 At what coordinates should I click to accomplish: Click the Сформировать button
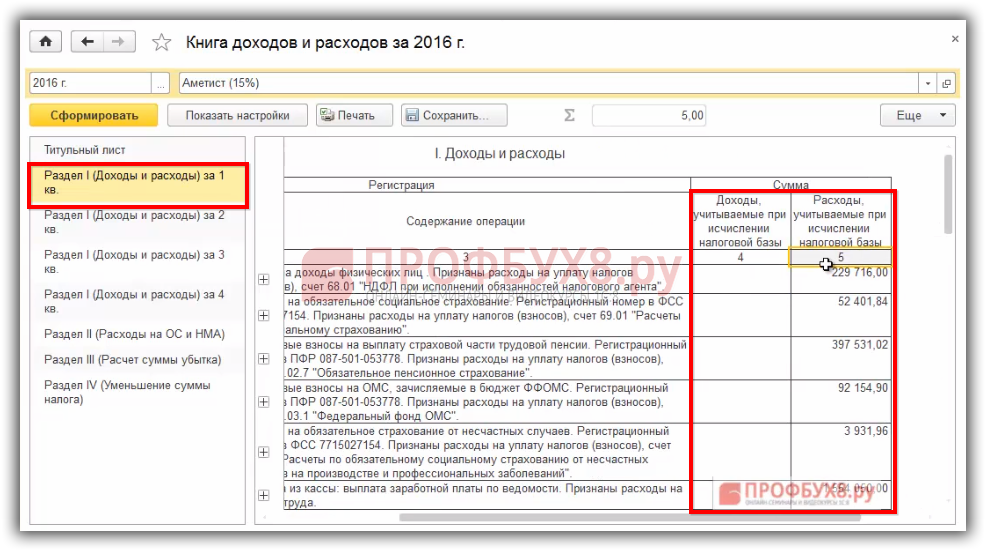pyautogui.click(x=93, y=115)
